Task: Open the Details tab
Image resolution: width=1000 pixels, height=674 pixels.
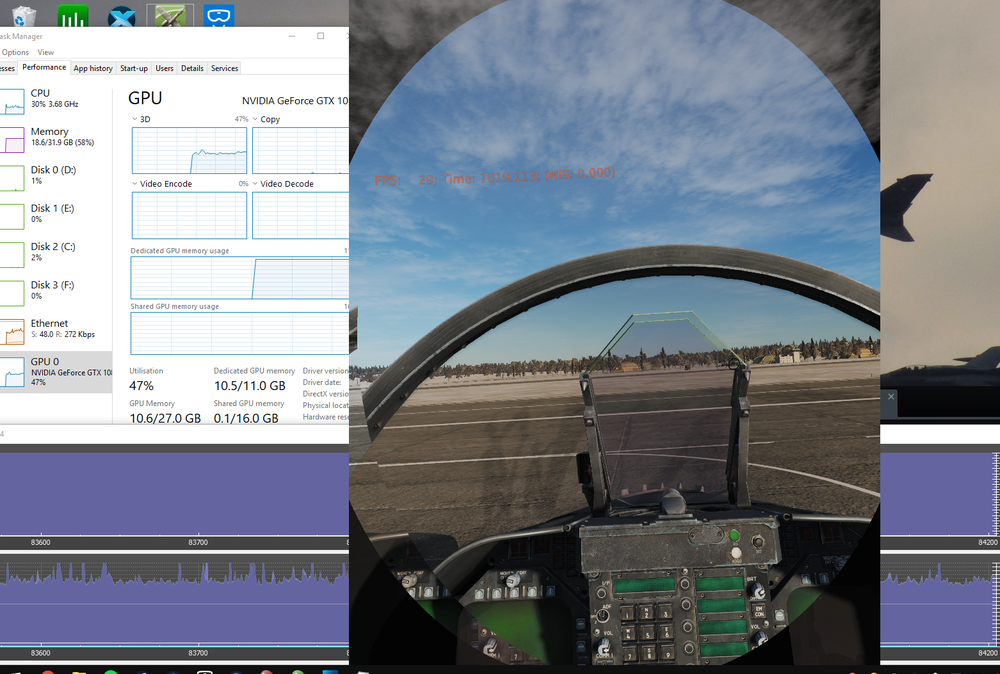Action: coord(192,68)
